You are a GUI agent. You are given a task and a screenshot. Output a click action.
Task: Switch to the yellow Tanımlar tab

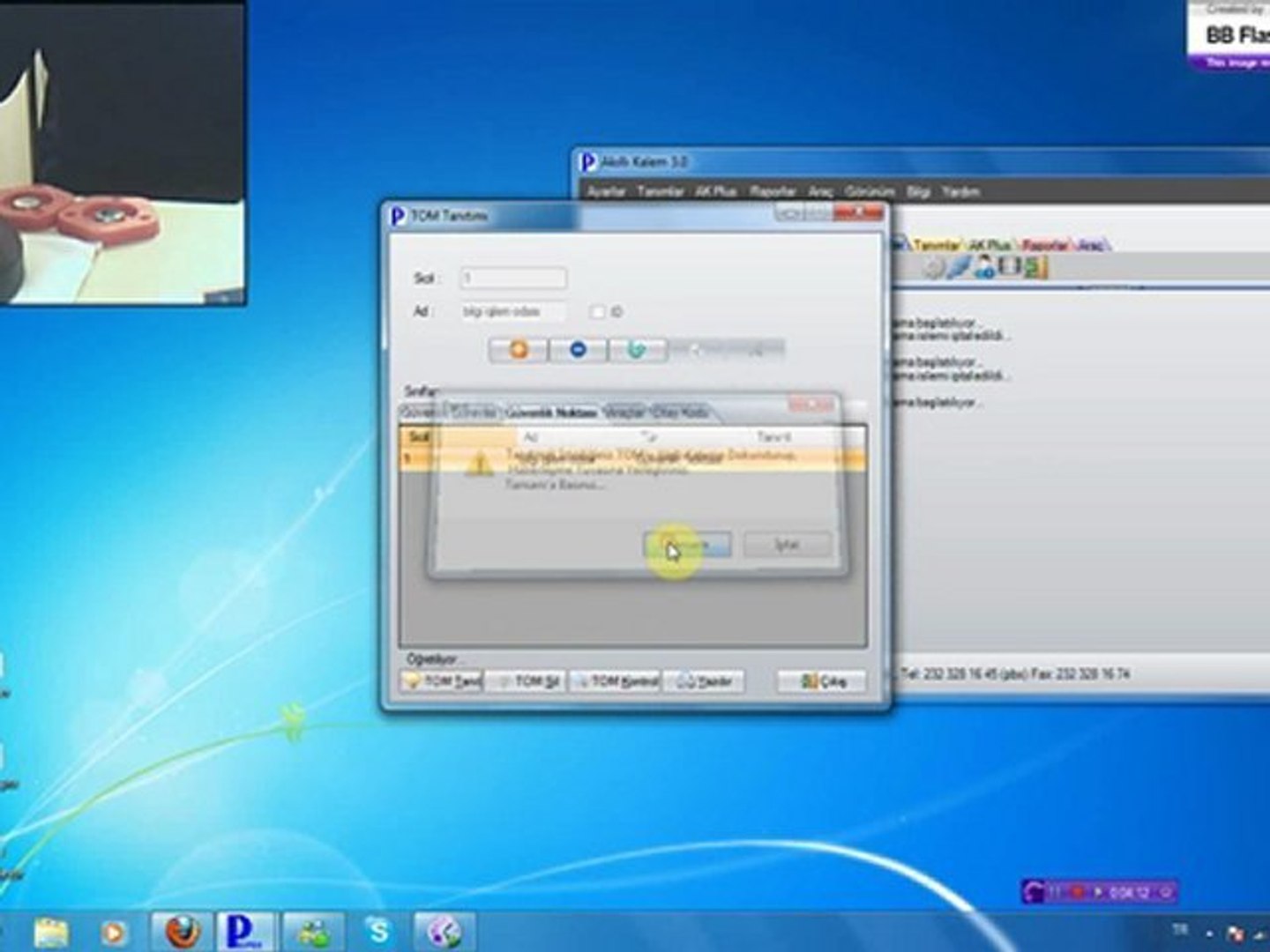point(936,245)
